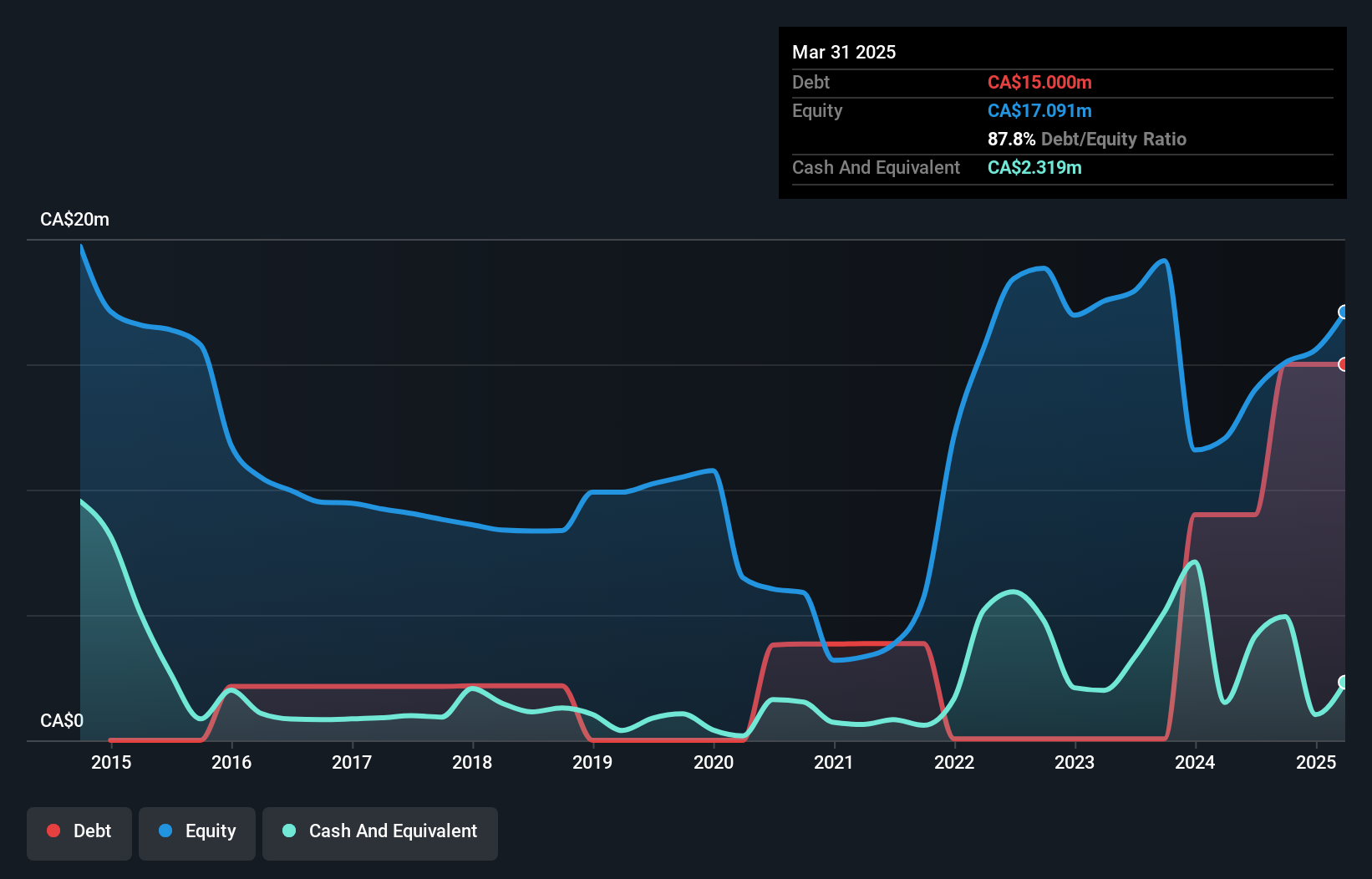Viewport: 1372px width, 879px height.
Task: Click the 2025 x-axis label
Action: click(1316, 762)
